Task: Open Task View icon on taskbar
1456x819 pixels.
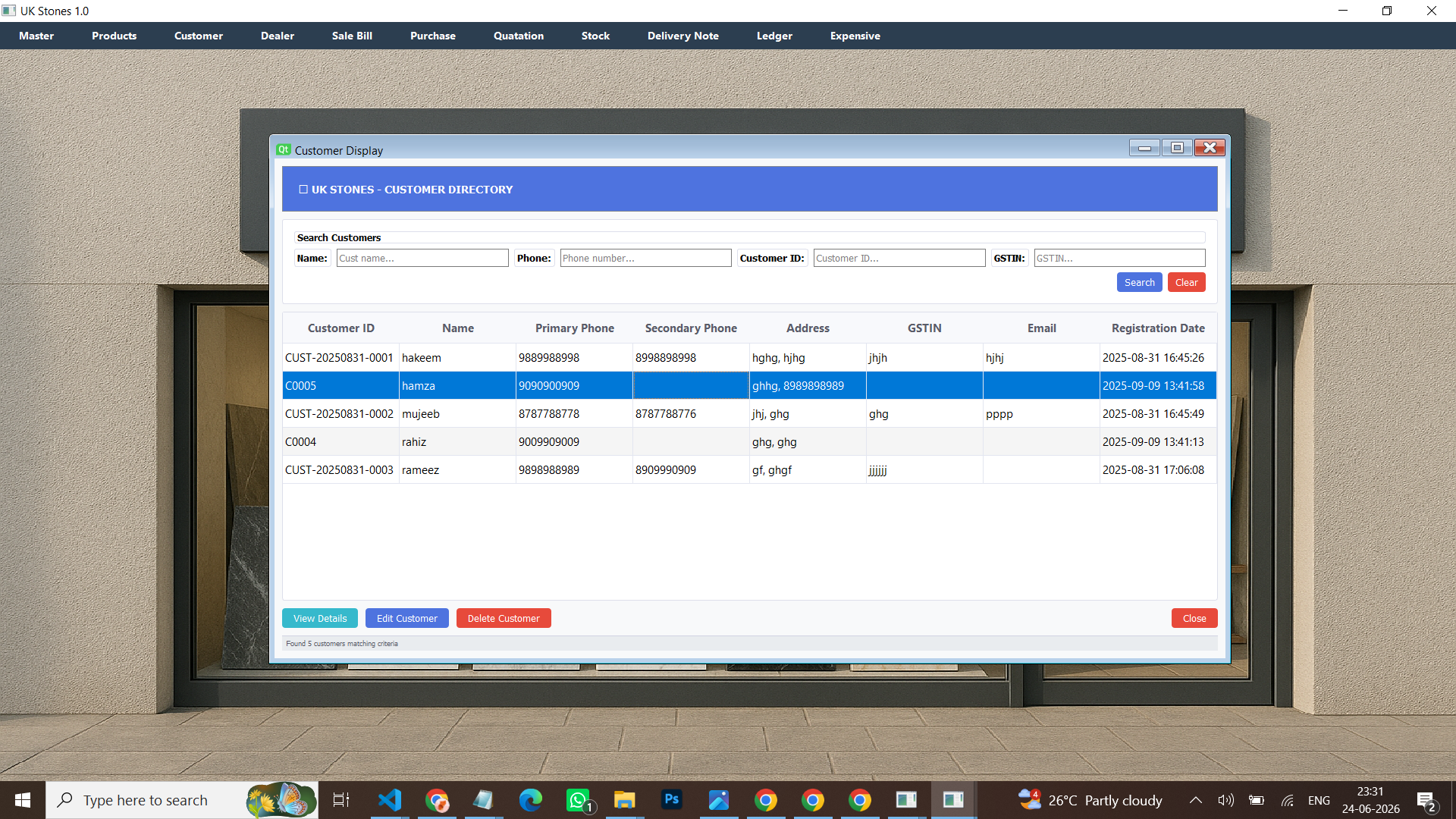Action: (341, 800)
